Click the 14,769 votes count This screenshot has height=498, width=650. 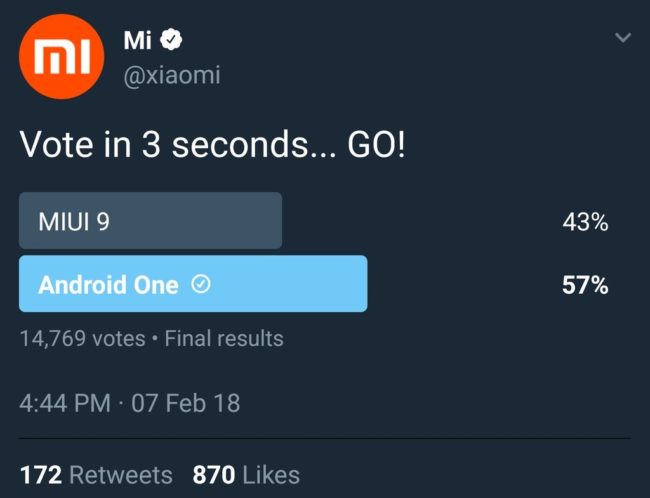pos(82,338)
